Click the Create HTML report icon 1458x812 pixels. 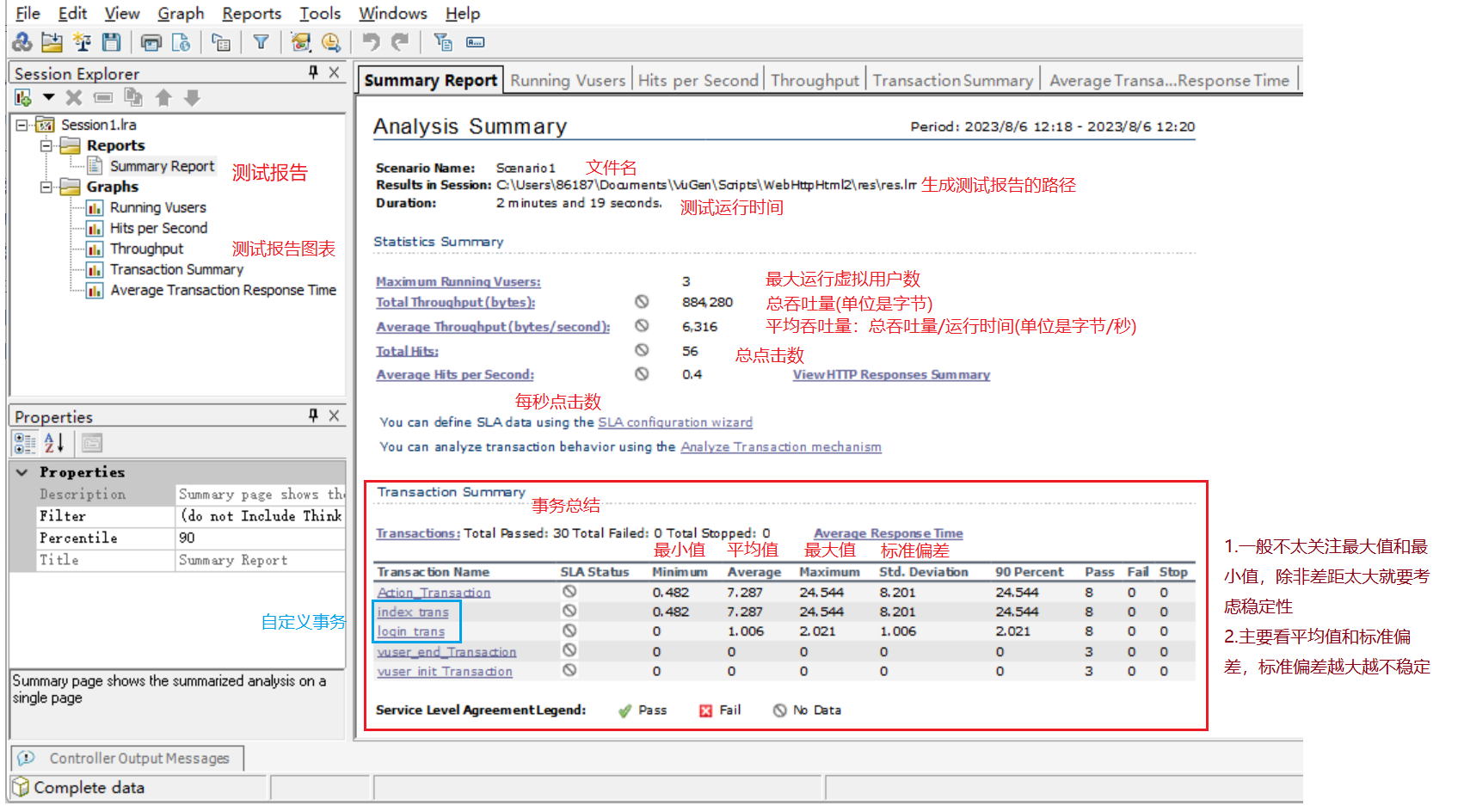click(181, 42)
